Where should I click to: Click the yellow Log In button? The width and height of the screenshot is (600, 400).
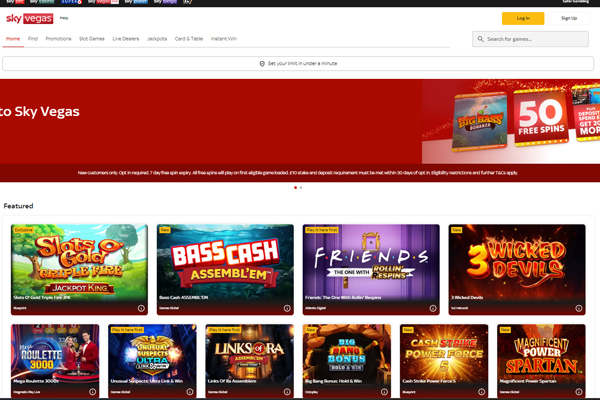pyautogui.click(x=523, y=18)
